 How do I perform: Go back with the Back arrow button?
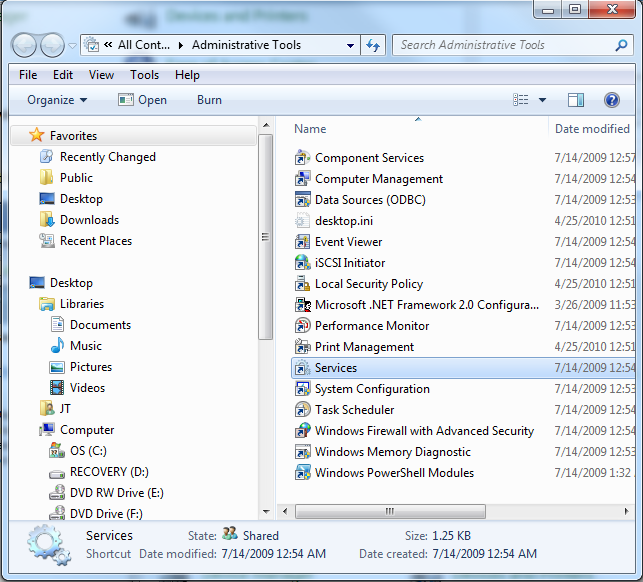tap(24, 45)
